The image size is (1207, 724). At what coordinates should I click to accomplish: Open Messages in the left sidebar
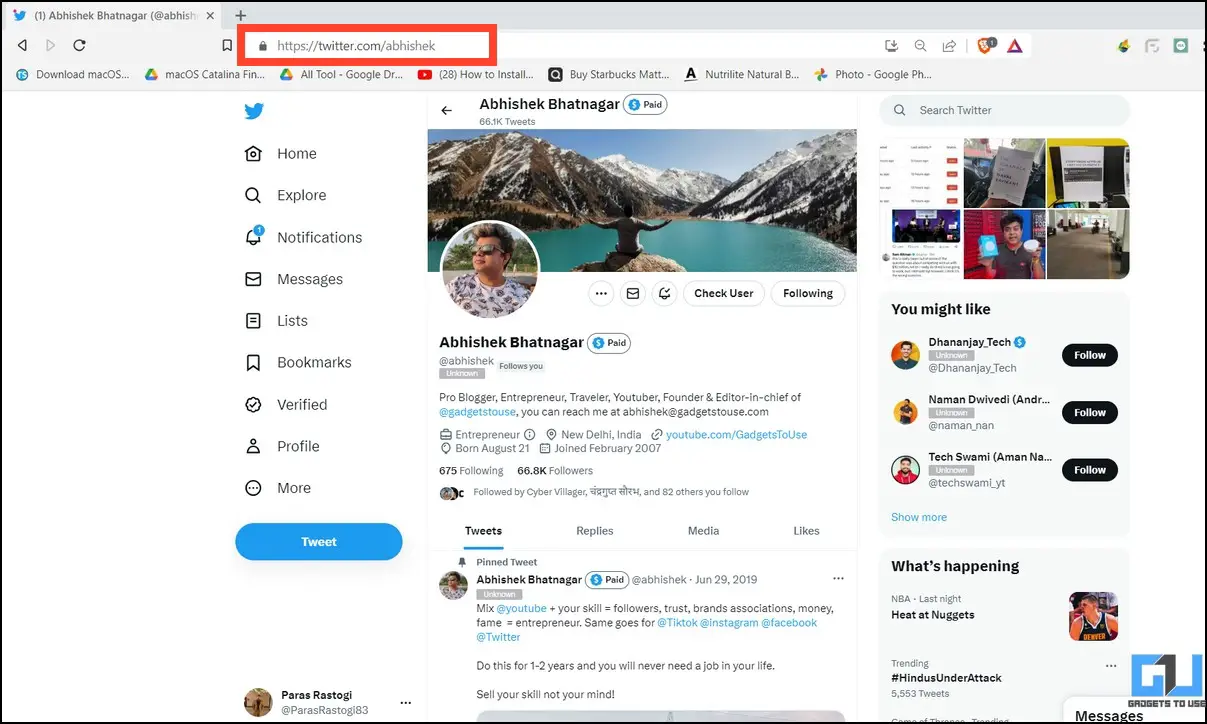click(294, 279)
